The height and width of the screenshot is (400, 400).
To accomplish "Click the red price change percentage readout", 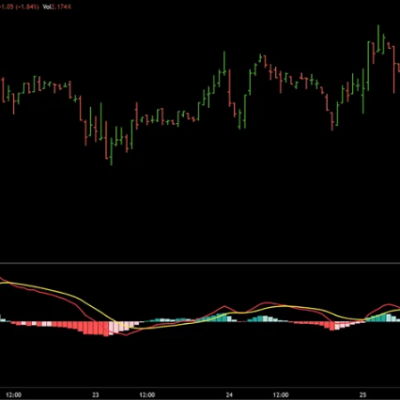I will pyautogui.click(x=19, y=7).
